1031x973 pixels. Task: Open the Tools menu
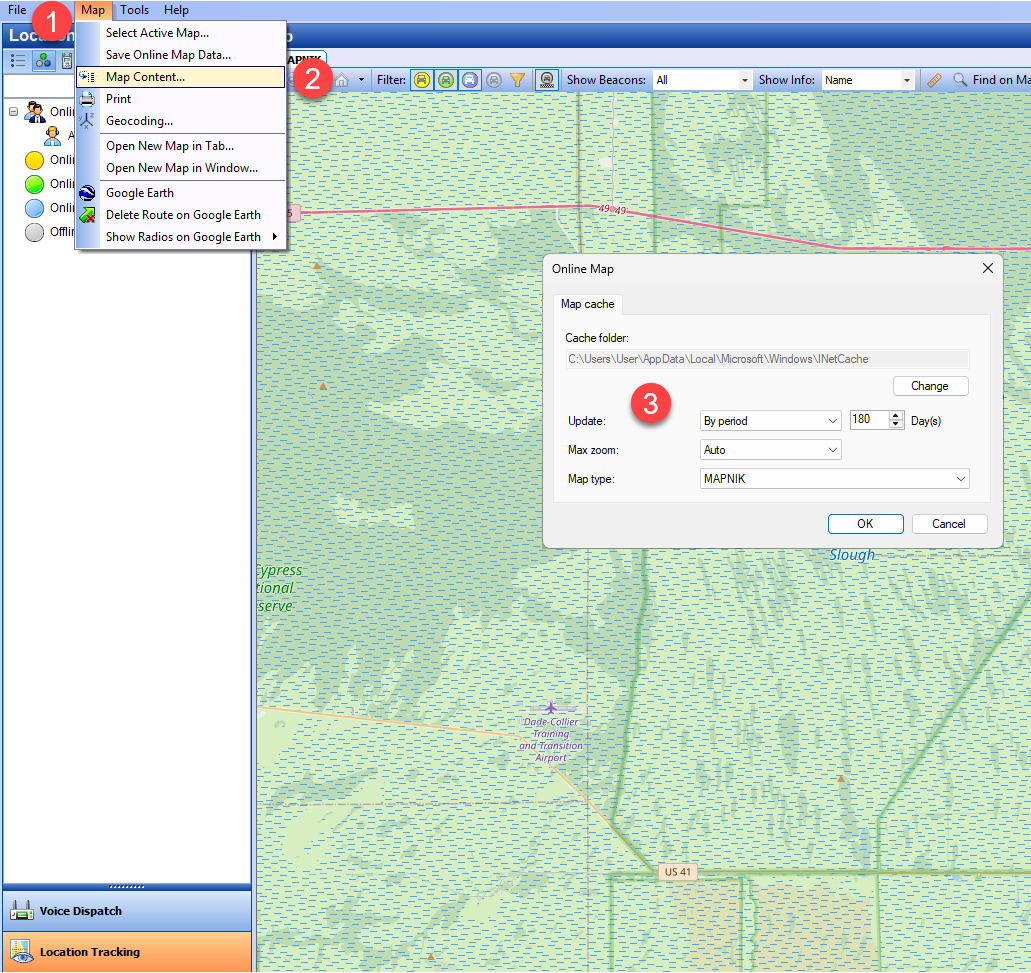pos(134,10)
